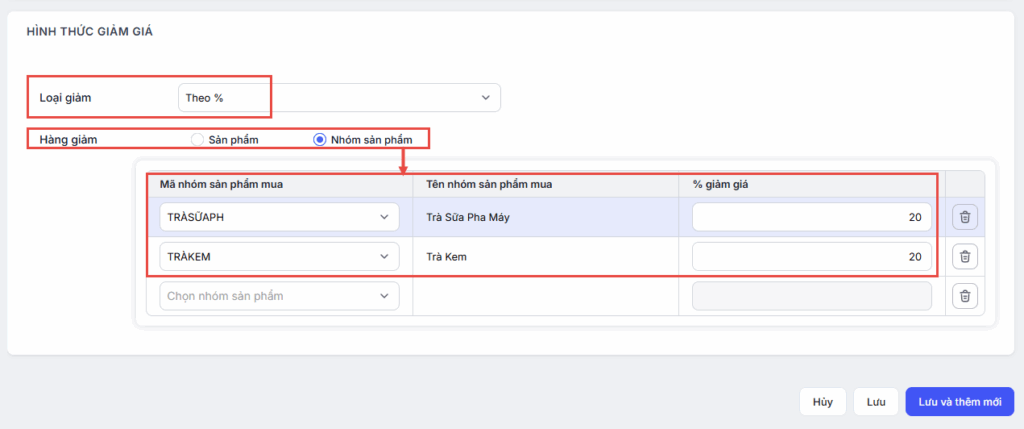Image resolution: width=1024 pixels, height=429 pixels.
Task: Click the Lưu button
Action: click(876, 402)
